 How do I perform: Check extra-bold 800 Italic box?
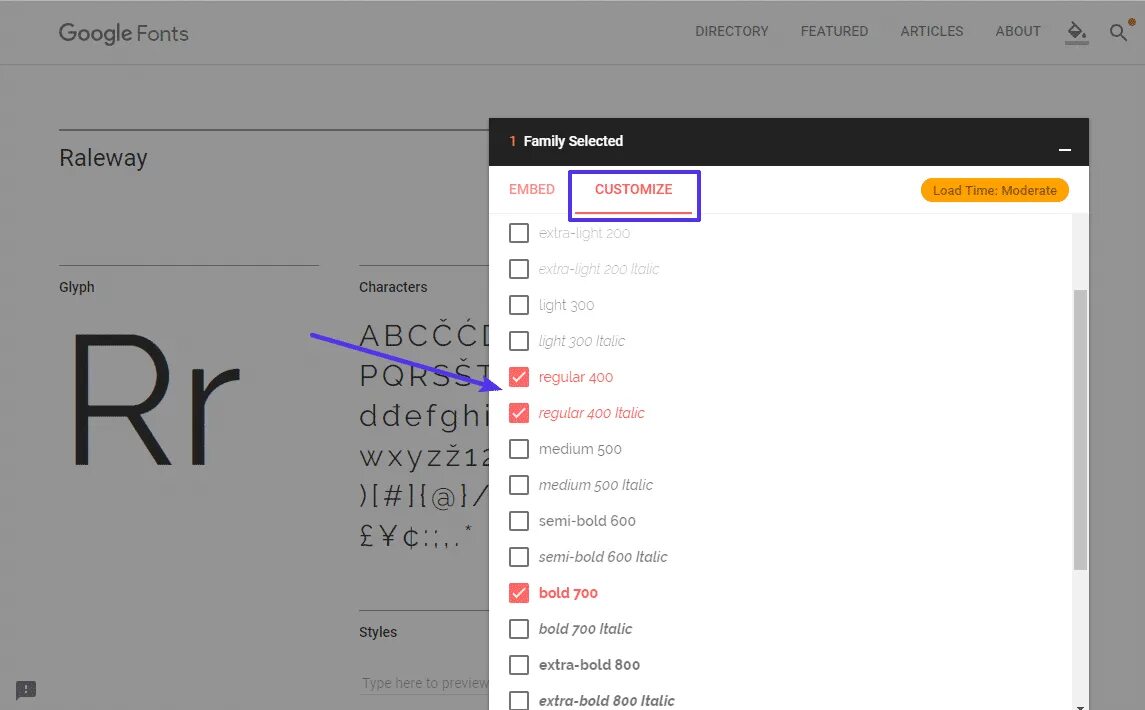point(518,701)
